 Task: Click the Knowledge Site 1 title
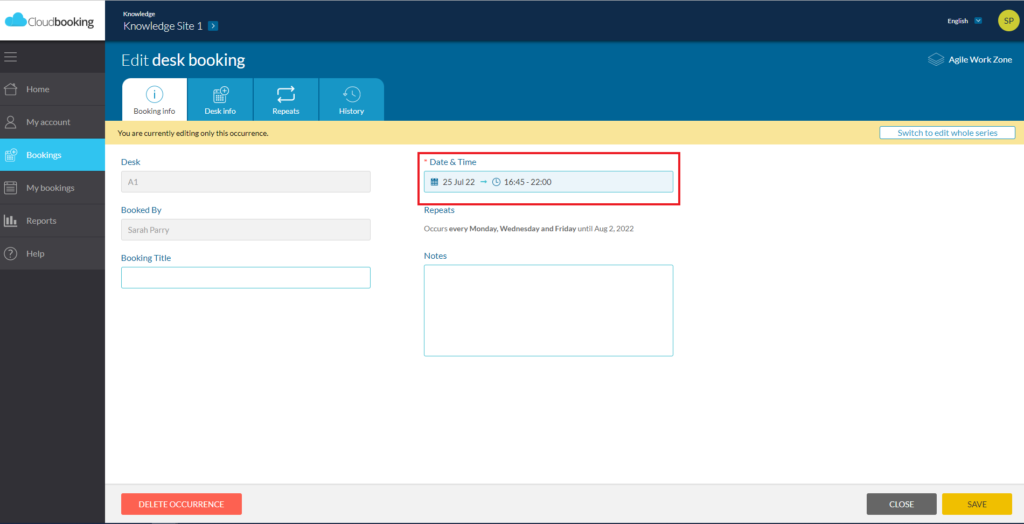point(163,26)
